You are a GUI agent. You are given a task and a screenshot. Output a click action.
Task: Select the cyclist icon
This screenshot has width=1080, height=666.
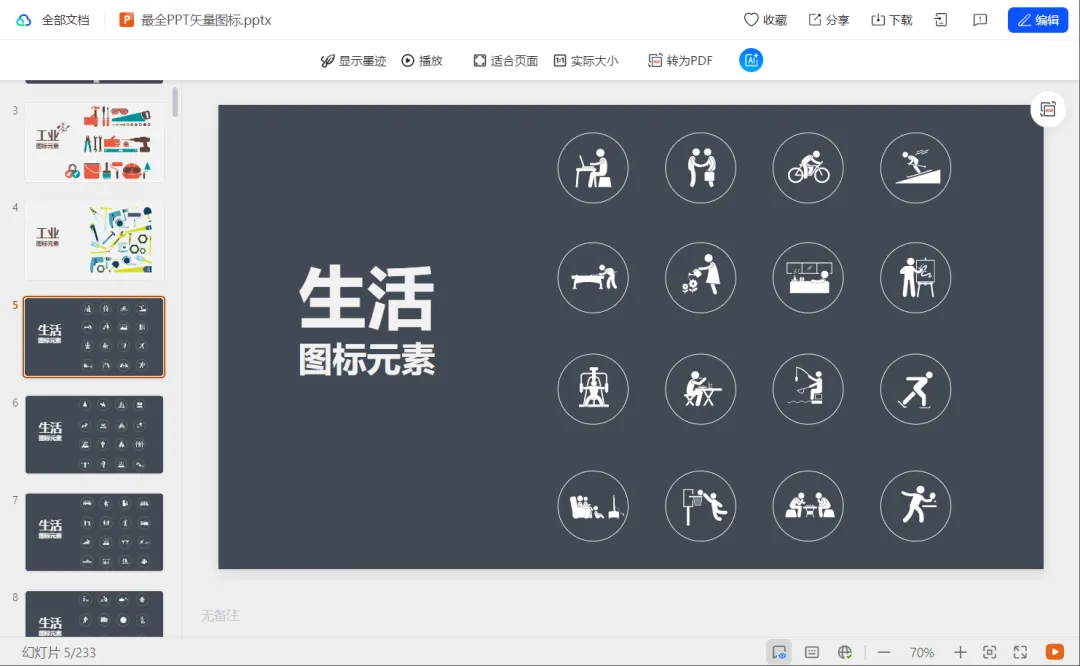[808, 168]
